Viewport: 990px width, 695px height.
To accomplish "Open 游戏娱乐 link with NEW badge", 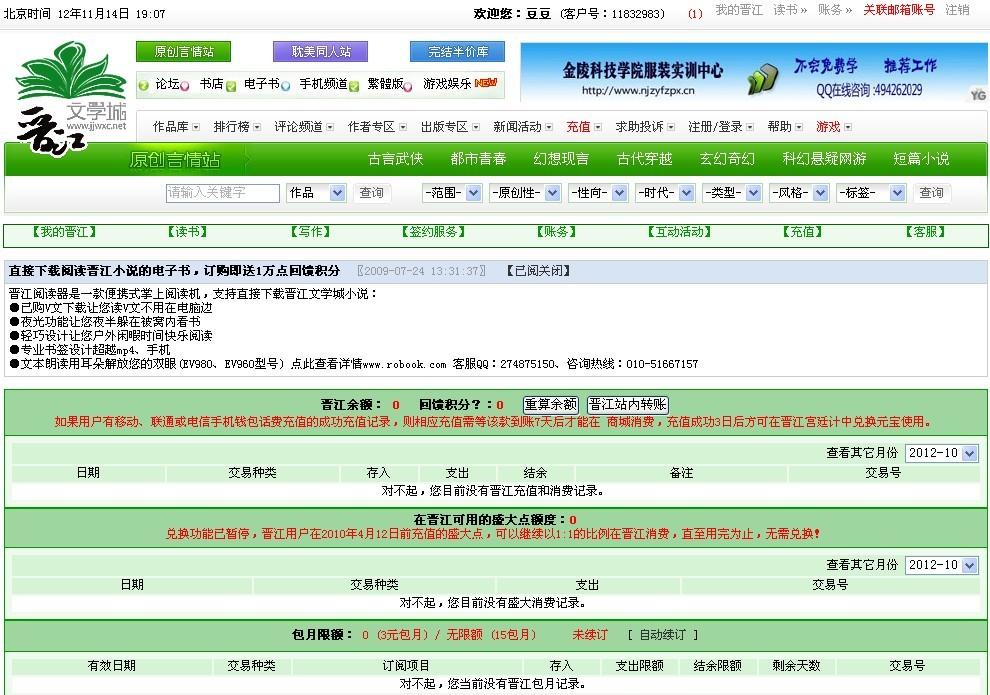I will tap(460, 84).
